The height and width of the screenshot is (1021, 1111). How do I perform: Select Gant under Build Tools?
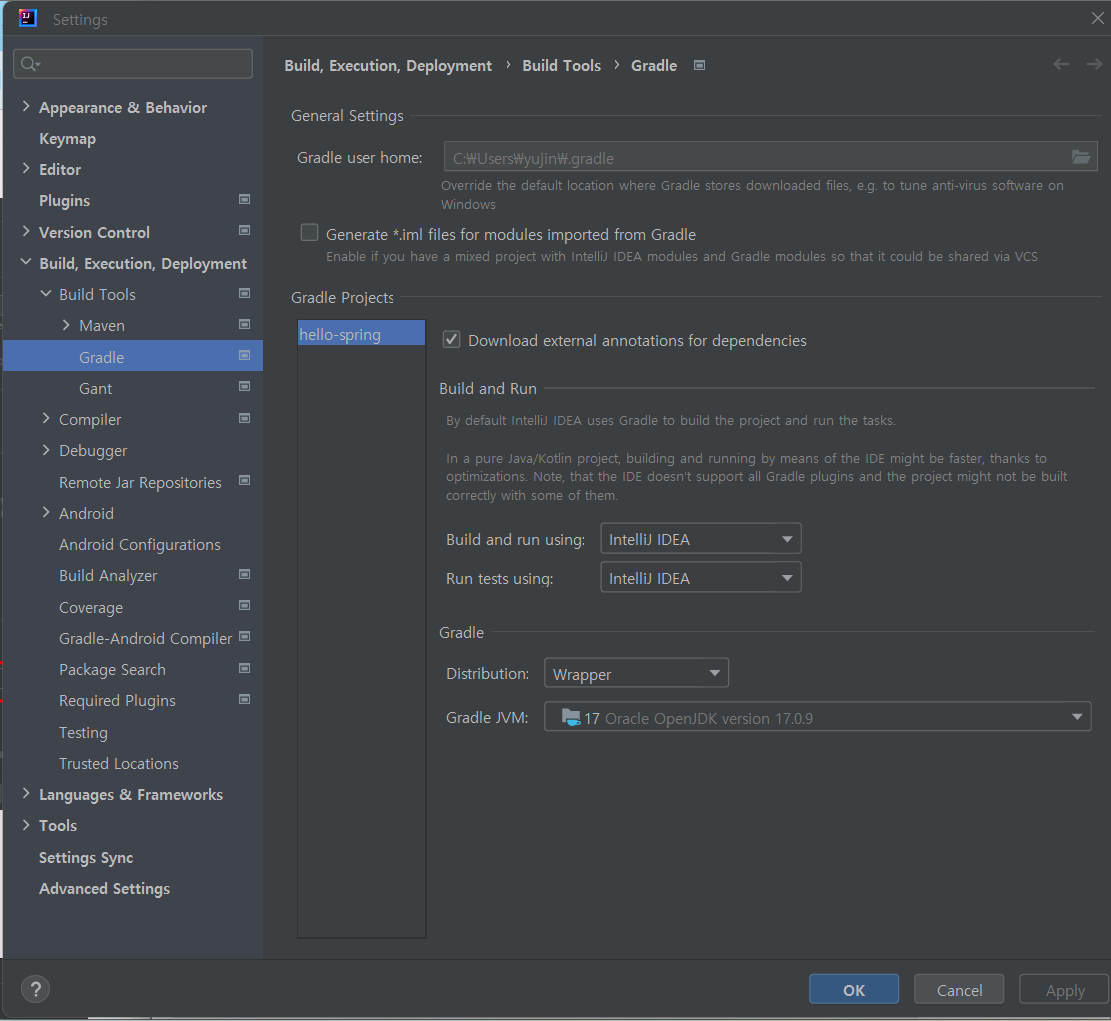click(x=96, y=388)
